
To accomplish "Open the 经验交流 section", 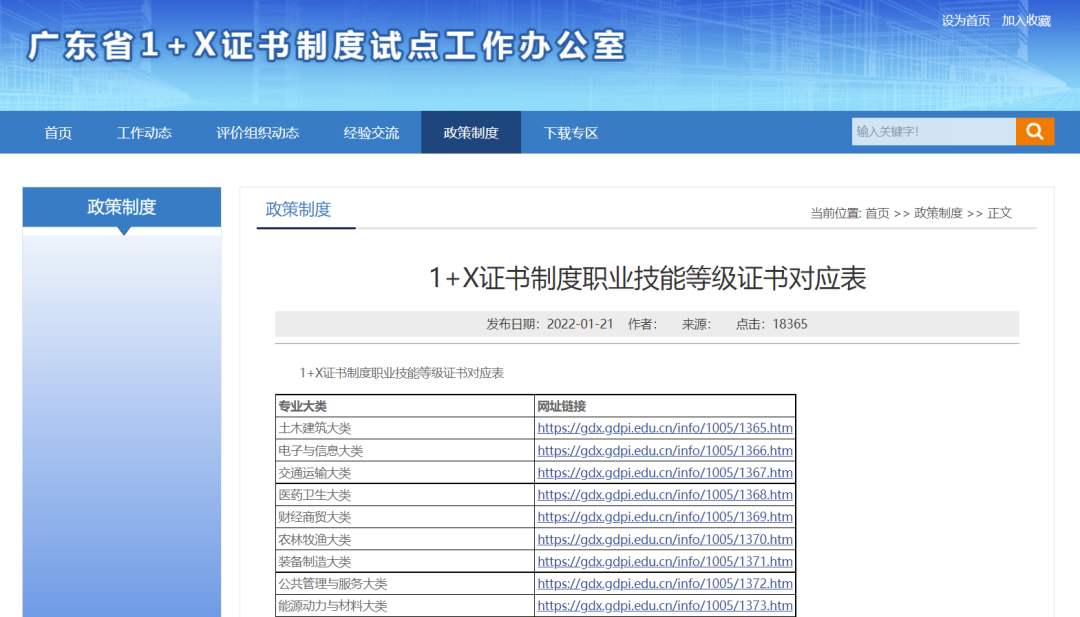I will (371, 131).
